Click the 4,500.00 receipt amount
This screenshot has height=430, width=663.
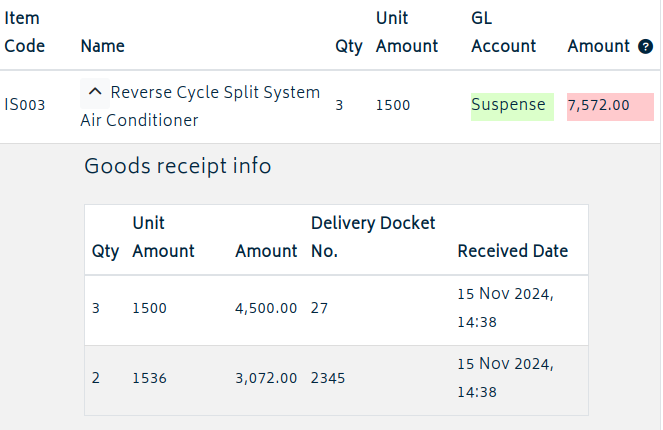pyautogui.click(x=266, y=308)
